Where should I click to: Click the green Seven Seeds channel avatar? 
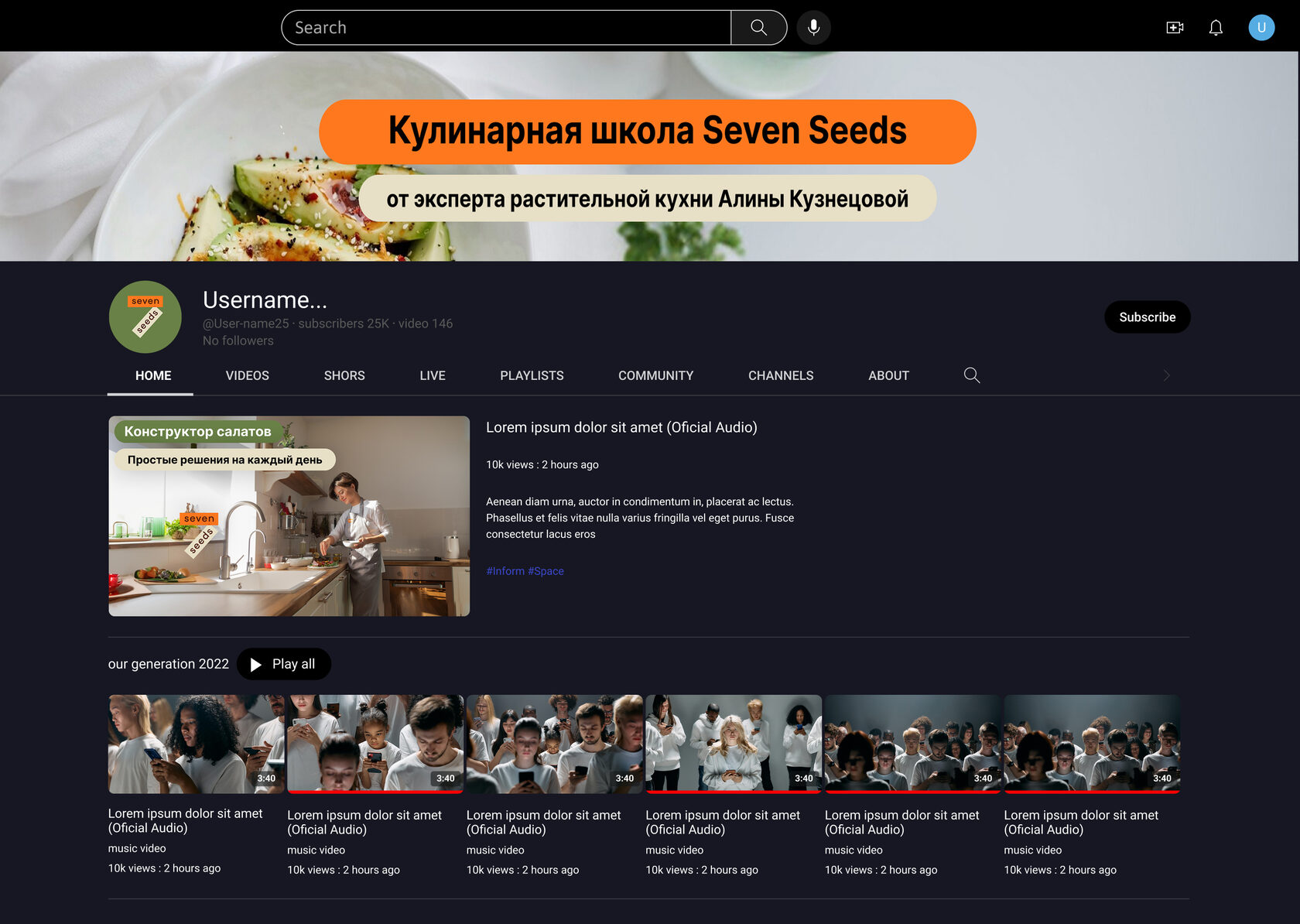[x=145, y=317]
